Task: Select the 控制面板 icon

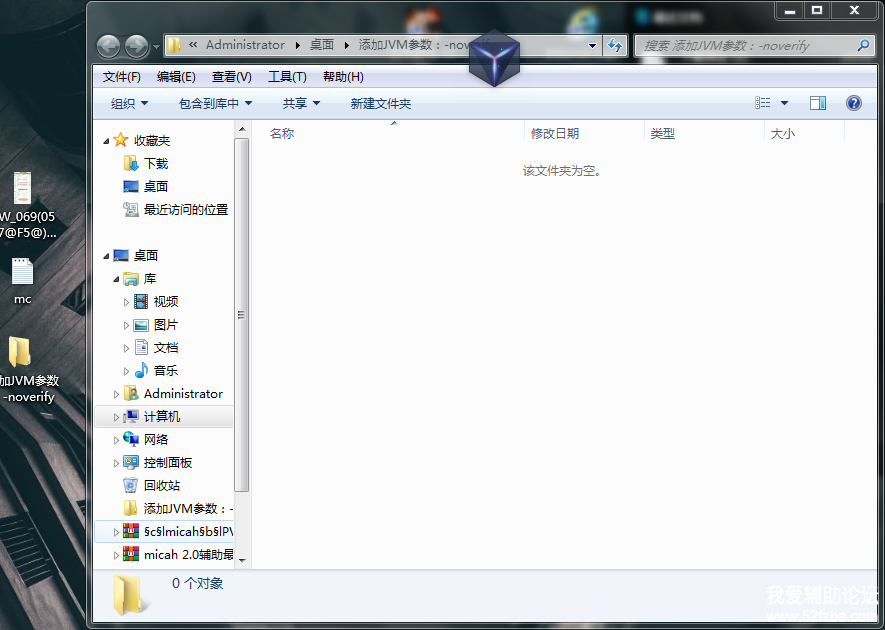Action: coord(131,462)
